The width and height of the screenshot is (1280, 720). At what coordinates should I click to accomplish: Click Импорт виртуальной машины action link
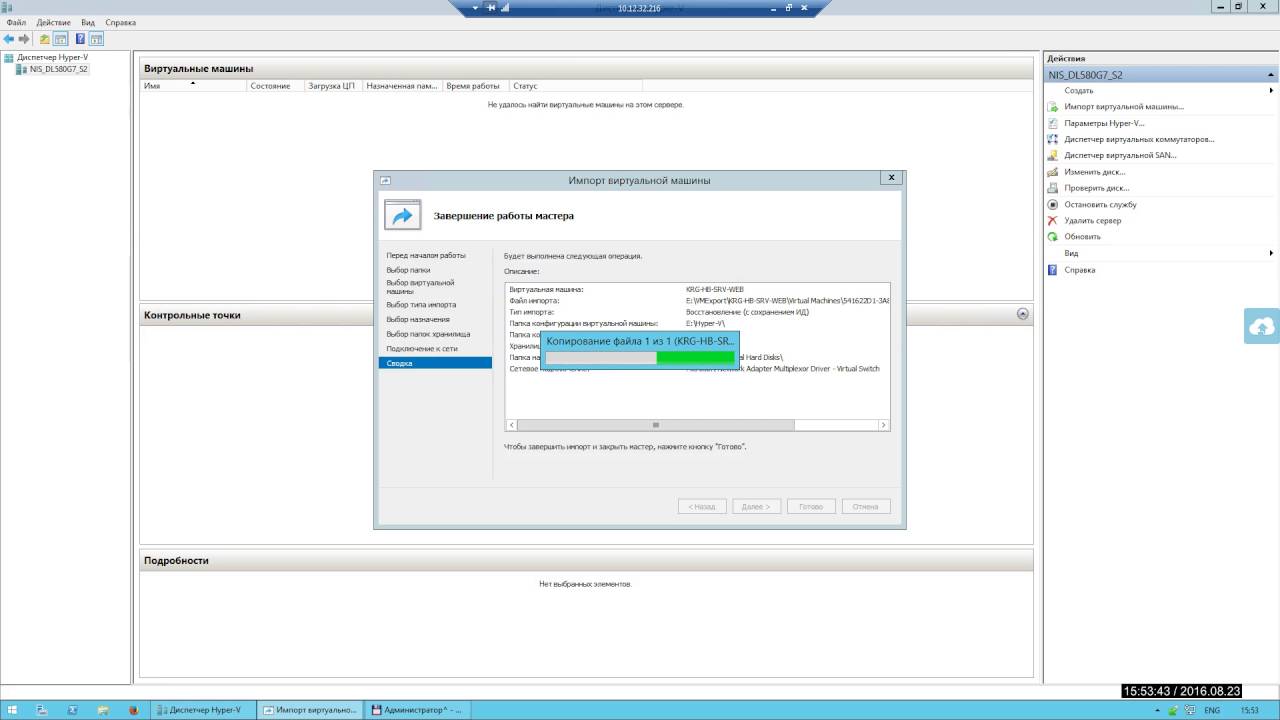click(1124, 106)
